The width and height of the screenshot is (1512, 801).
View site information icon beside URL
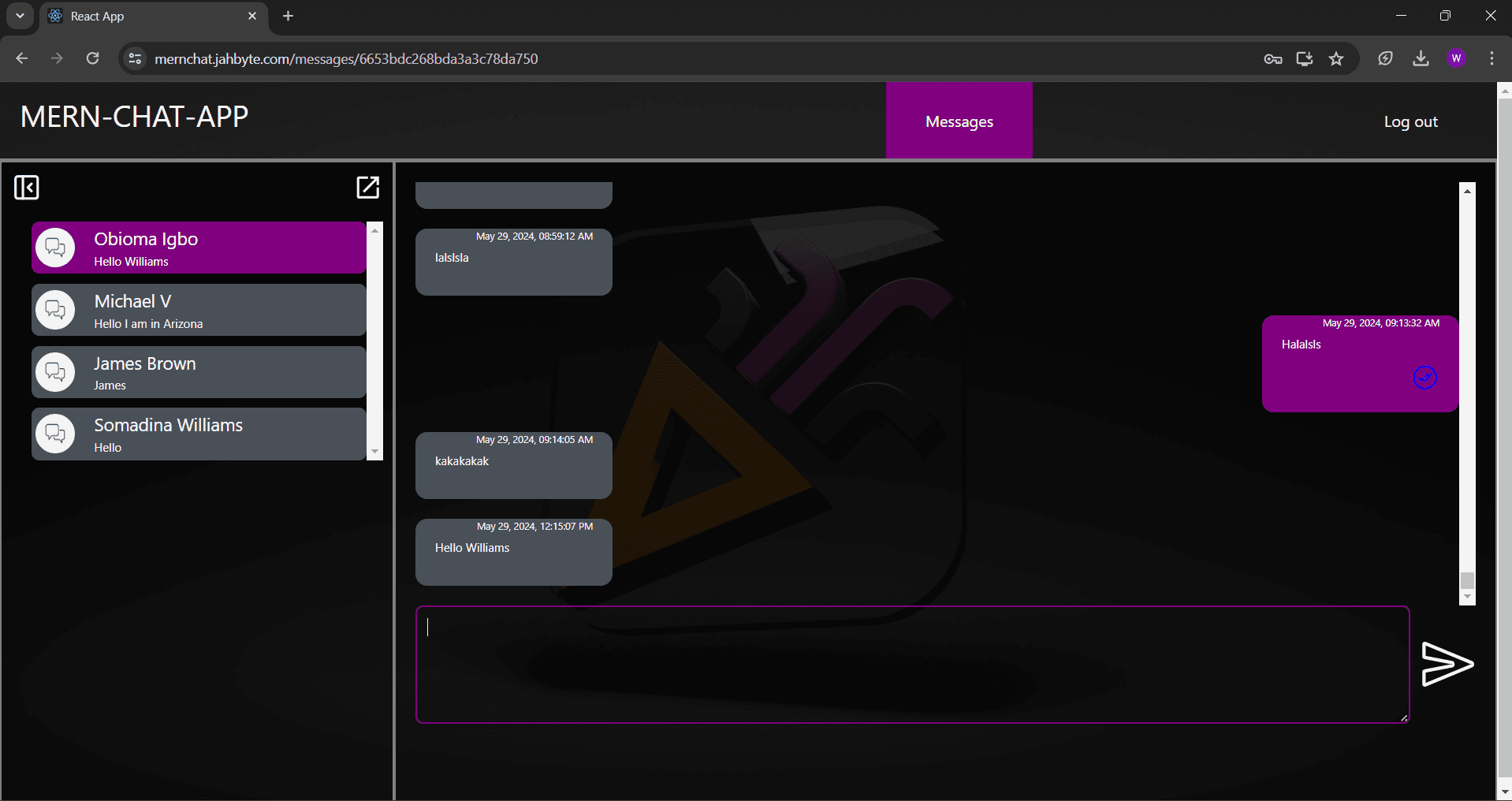[135, 58]
